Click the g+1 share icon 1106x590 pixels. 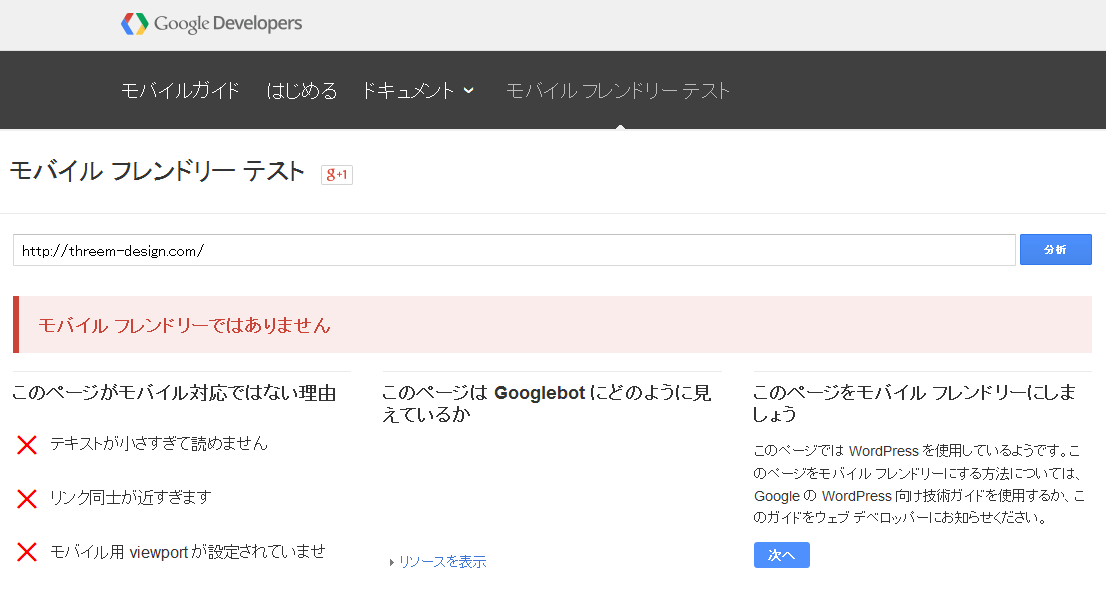tap(337, 174)
